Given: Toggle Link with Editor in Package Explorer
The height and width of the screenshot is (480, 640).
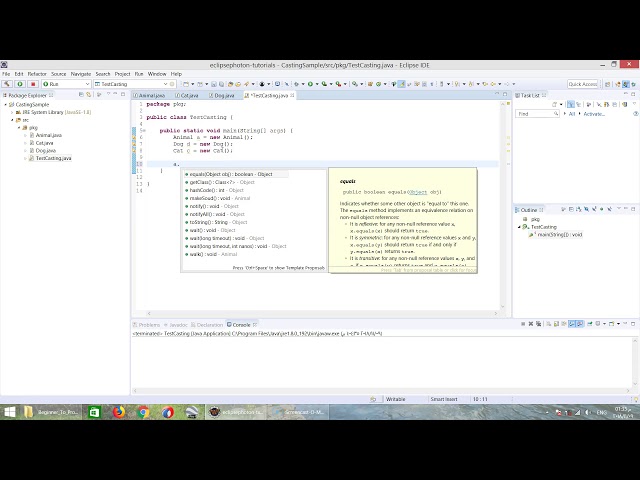Looking at the screenshot, I should [89, 95].
